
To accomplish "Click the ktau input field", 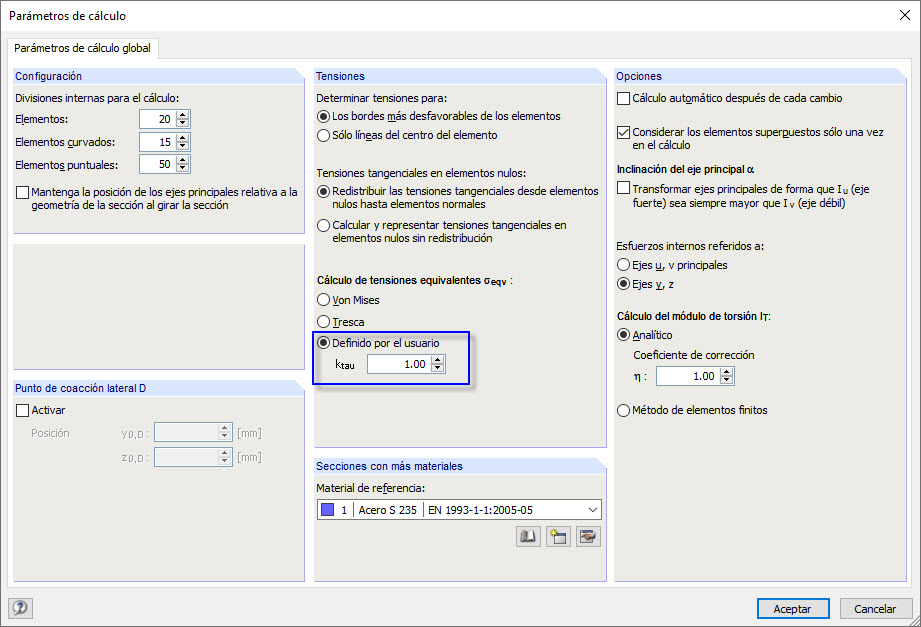I will [399, 364].
